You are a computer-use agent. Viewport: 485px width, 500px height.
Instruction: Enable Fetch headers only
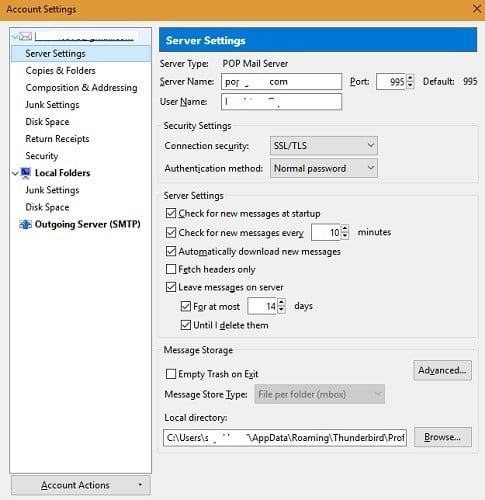click(171, 269)
